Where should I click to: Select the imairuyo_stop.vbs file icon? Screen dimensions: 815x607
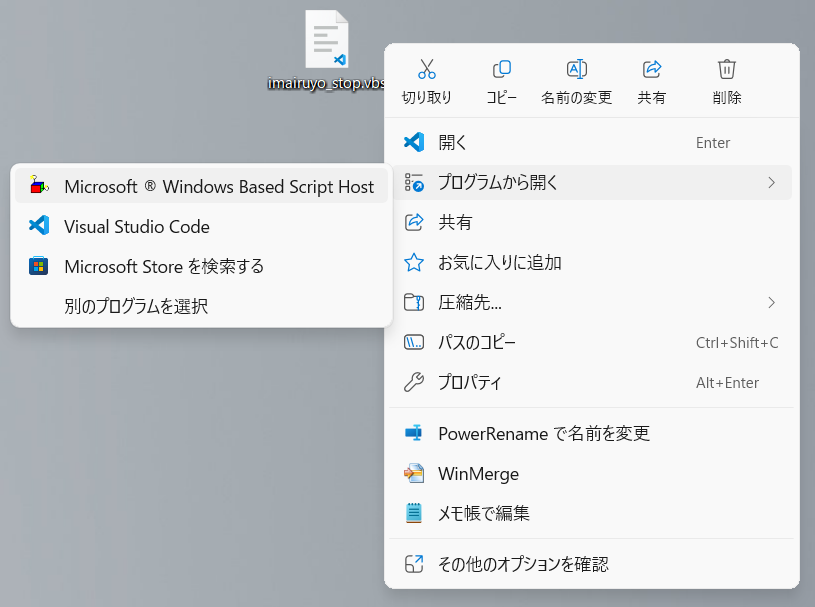(x=326, y=39)
